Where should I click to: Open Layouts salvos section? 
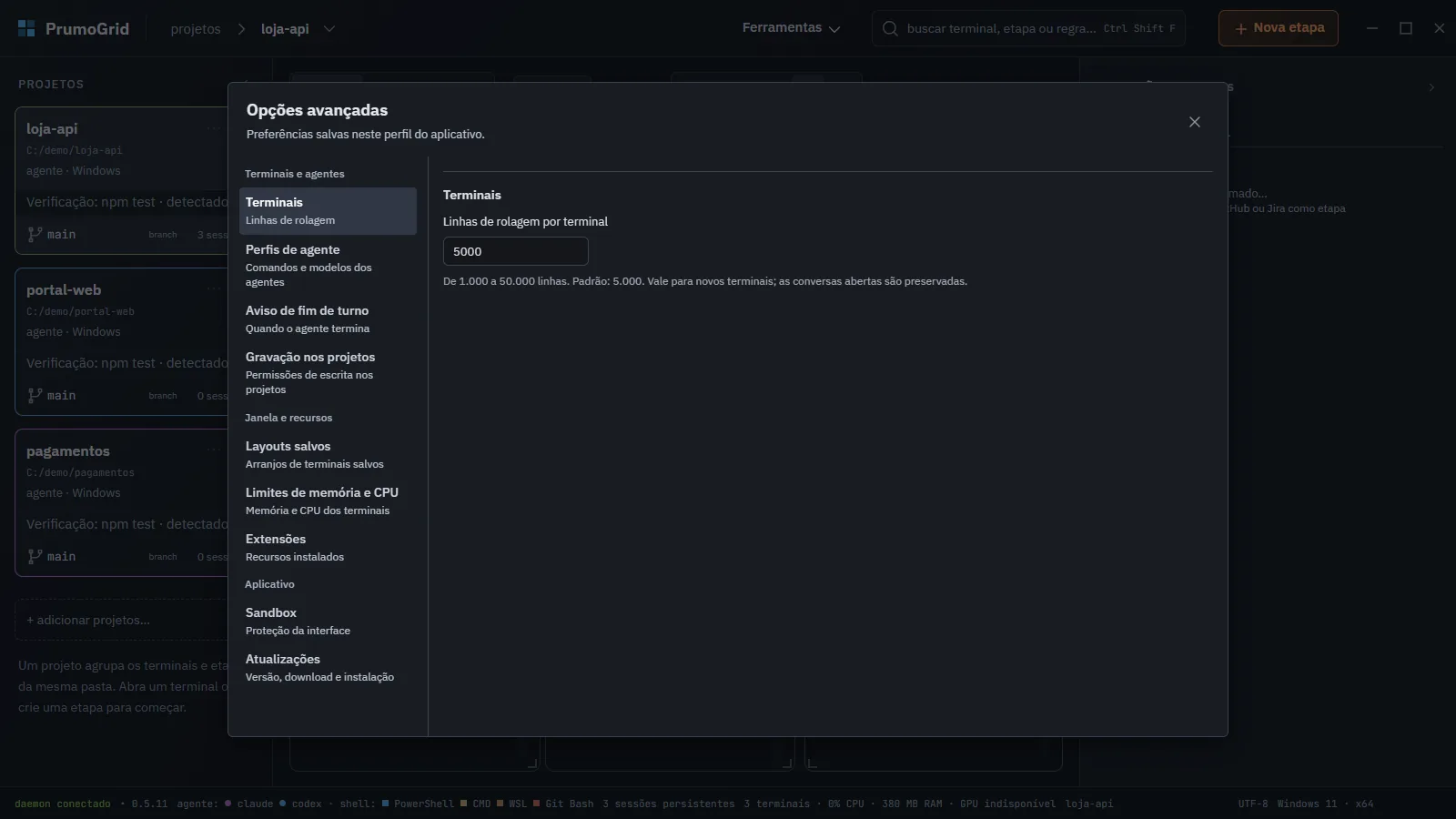tap(328, 455)
